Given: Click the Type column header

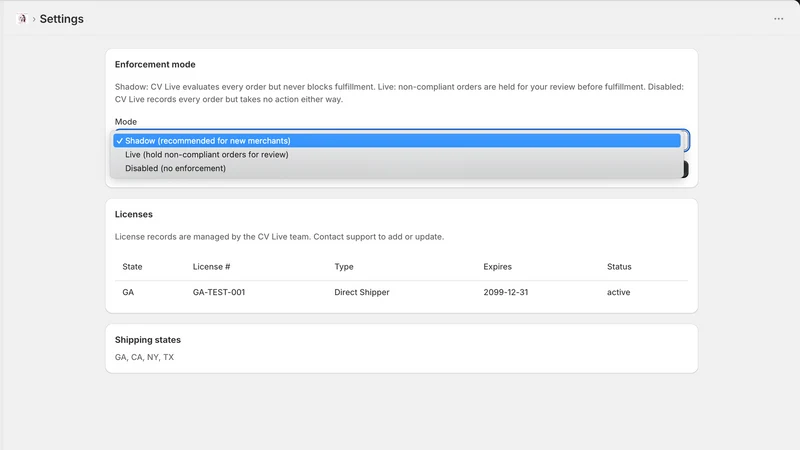Looking at the screenshot, I should tap(344, 267).
